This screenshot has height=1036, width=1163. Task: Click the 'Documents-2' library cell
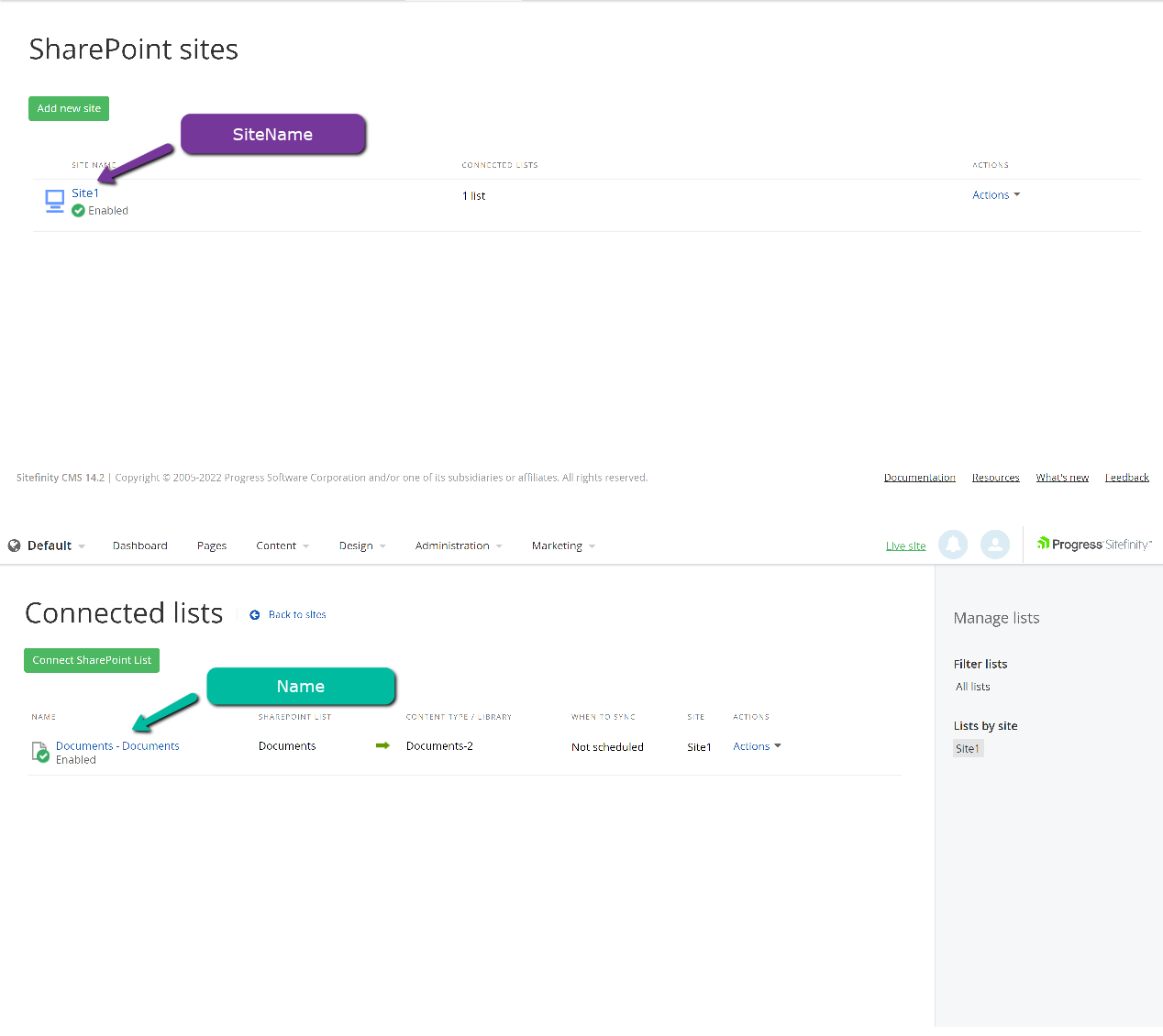point(439,746)
